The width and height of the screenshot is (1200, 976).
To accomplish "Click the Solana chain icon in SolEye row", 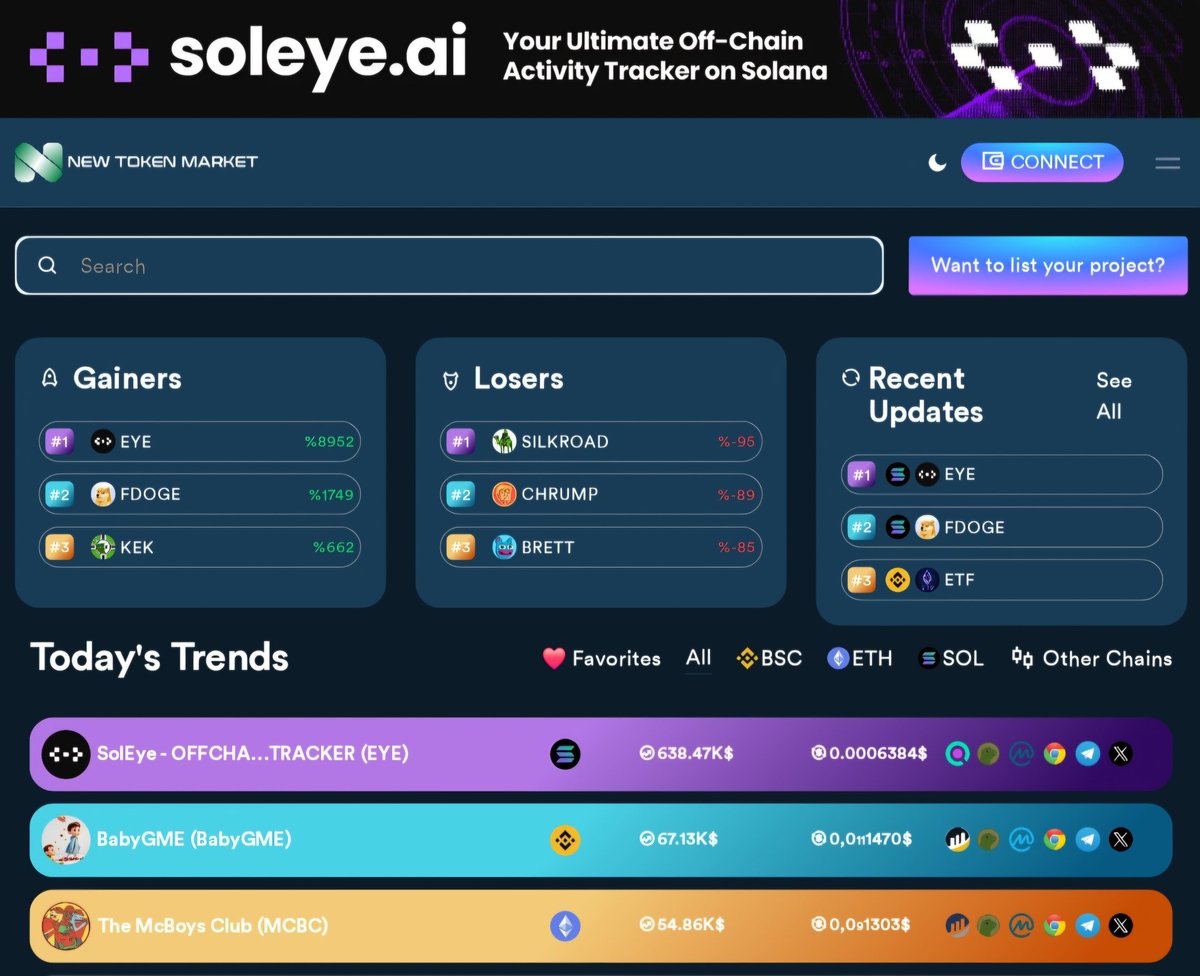I will 565,754.
